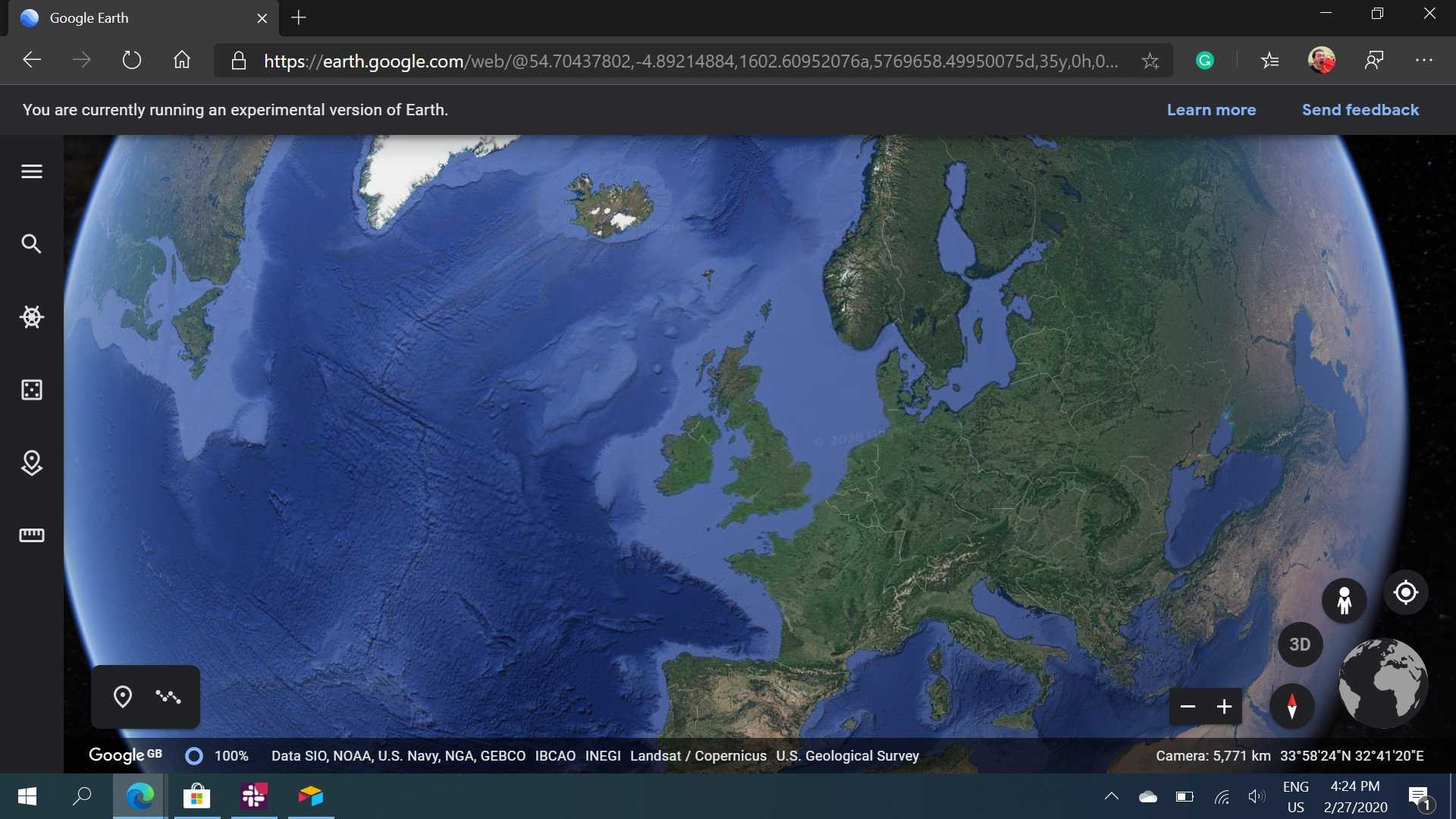Click the mini globe overview thumbnail
Screen dimensions: 1456x819
(x=1382, y=683)
